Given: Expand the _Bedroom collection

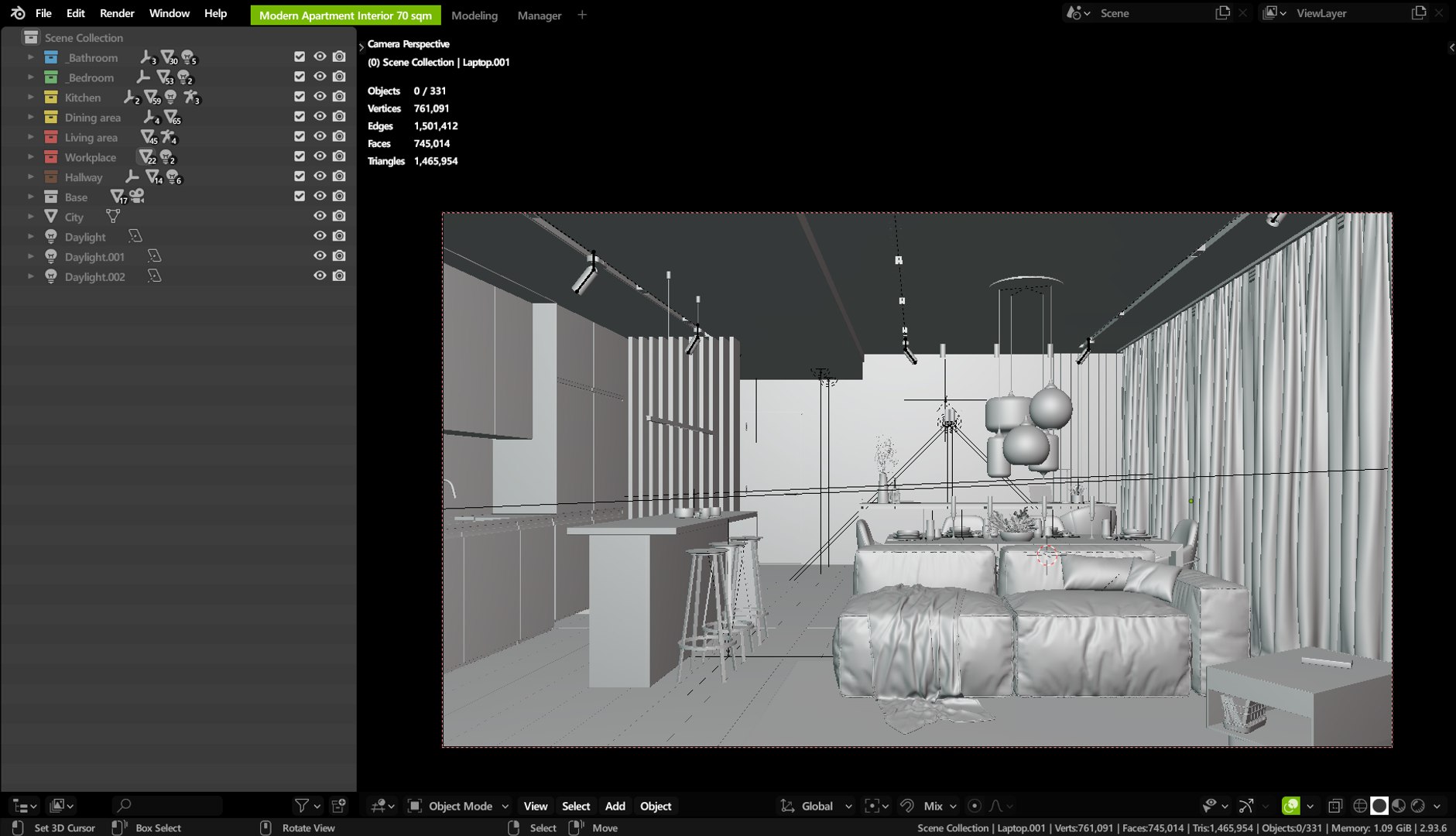Looking at the screenshot, I should click(x=31, y=77).
